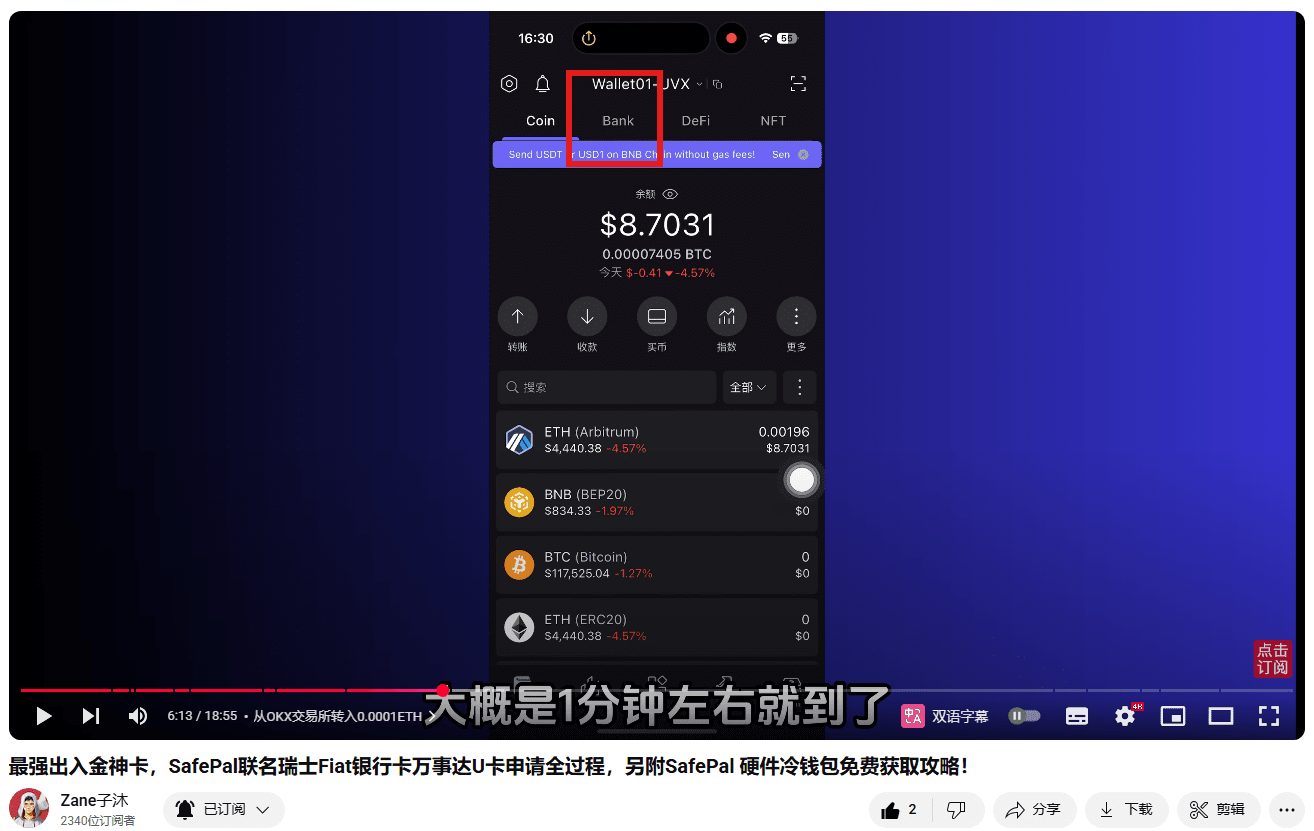
Task: Open 已订阅 subscription dropdown
Action: pyautogui.click(x=224, y=810)
